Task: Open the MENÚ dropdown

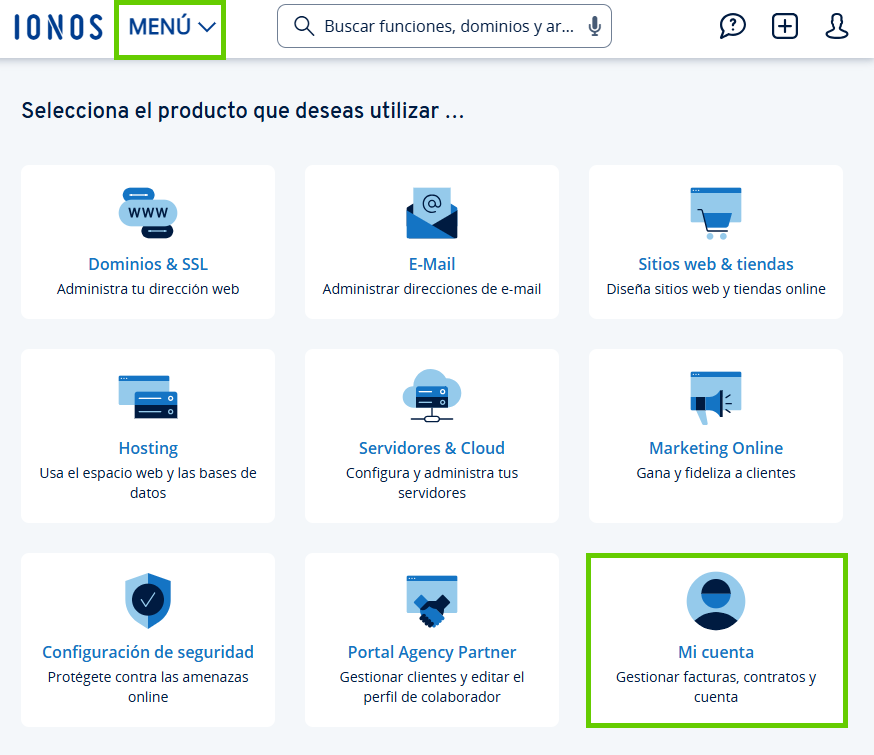Action: [x=172, y=27]
